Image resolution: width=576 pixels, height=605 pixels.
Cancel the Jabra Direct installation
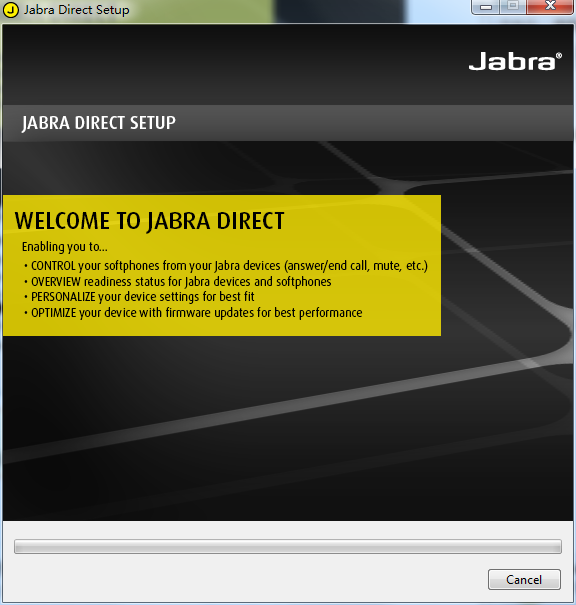[524, 579]
